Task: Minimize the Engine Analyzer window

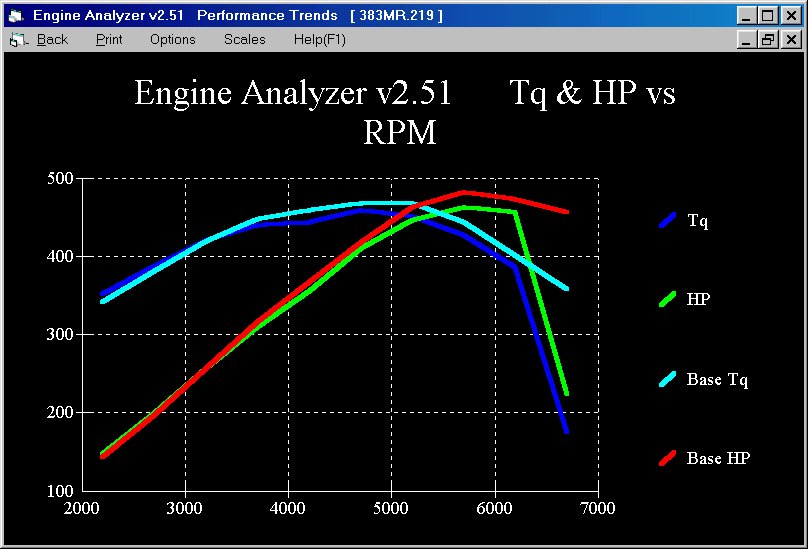Action: tap(746, 16)
